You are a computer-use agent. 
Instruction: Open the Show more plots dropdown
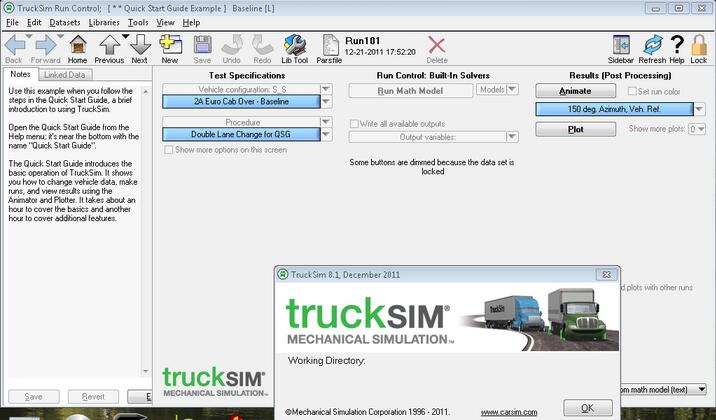pos(697,129)
